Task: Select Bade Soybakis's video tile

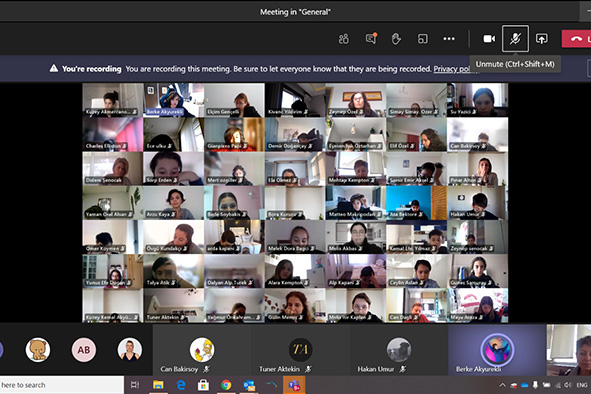Action: click(234, 202)
